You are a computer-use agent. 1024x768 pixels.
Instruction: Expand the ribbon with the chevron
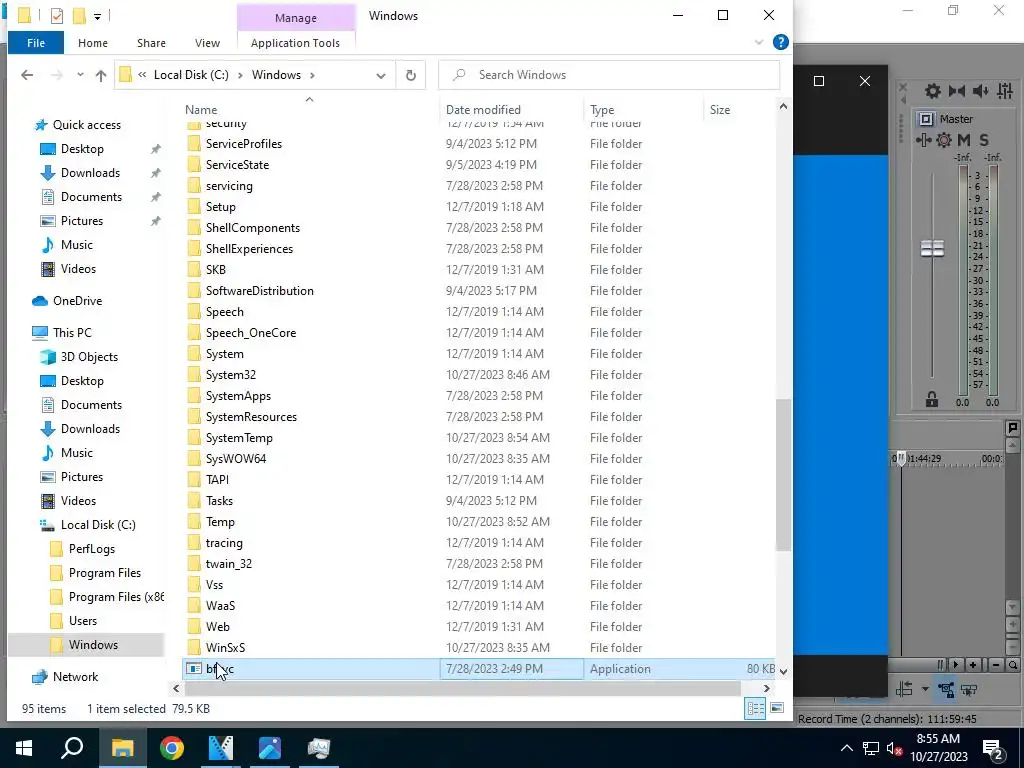759,42
